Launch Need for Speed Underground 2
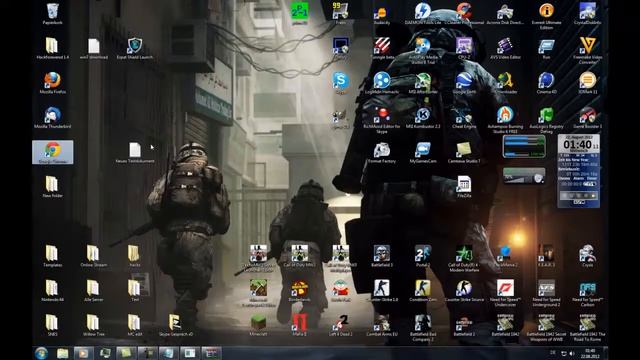 pyautogui.click(x=547, y=293)
